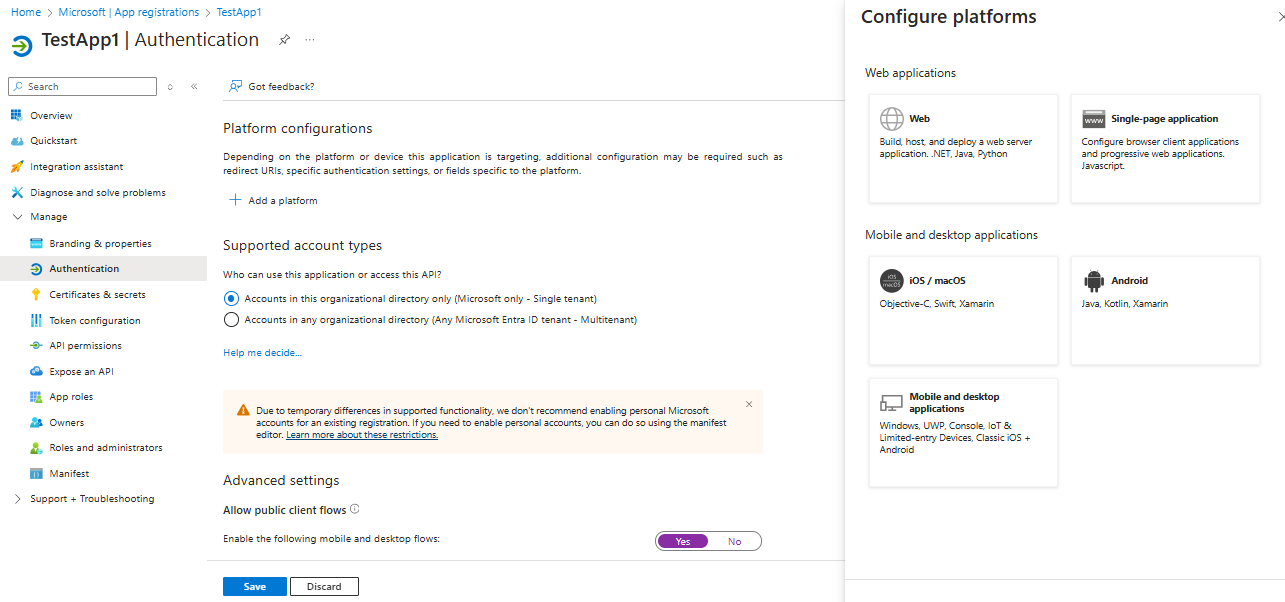The height and width of the screenshot is (602, 1285).
Task: Click the info icon beside Allow public client flows
Action: point(355,509)
